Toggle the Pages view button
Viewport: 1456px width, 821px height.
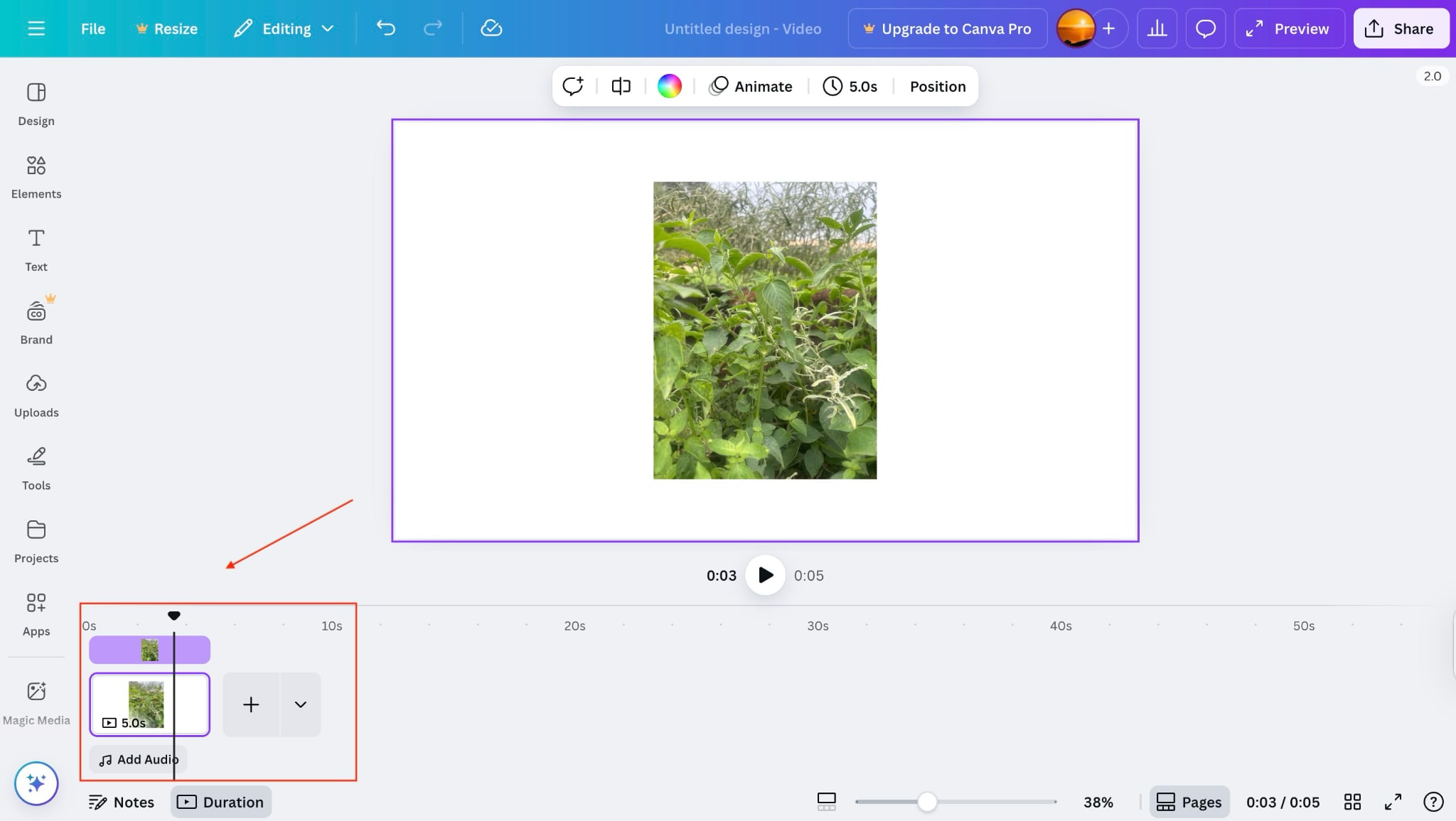(1189, 802)
